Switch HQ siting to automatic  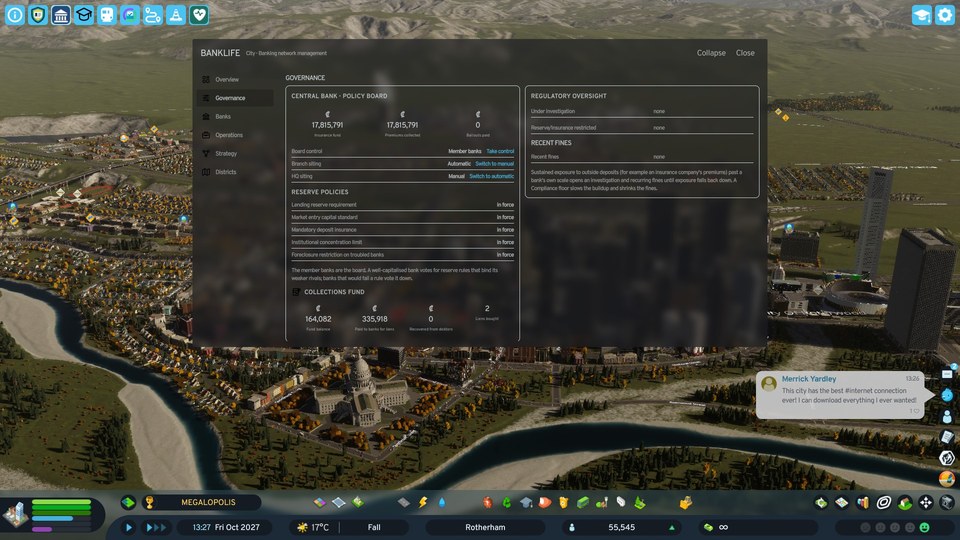point(492,176)
